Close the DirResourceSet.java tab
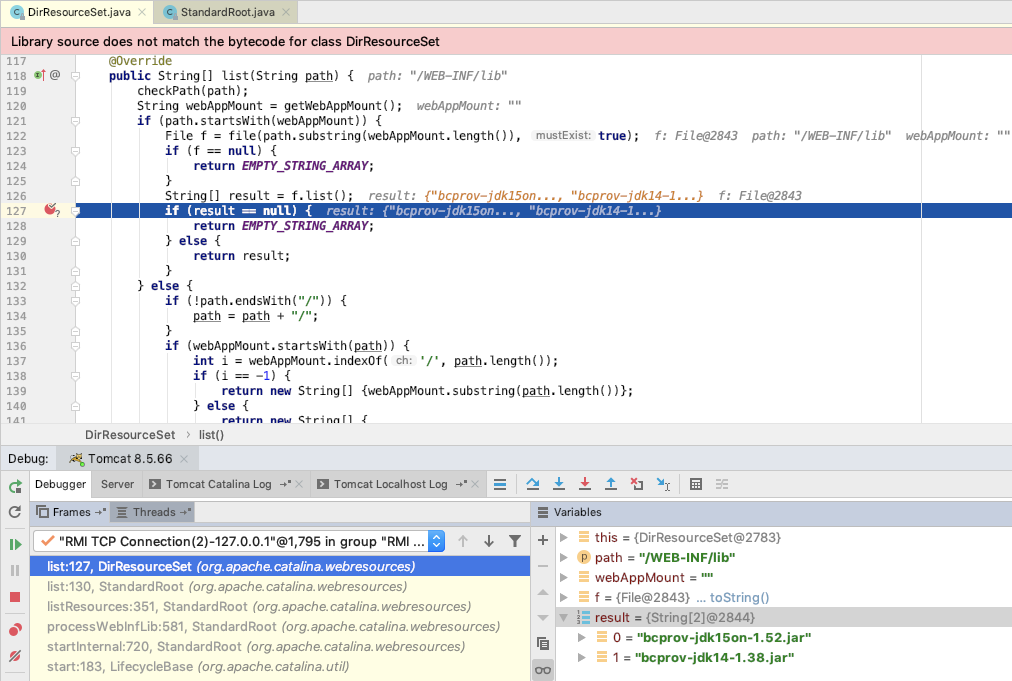 [x=142, y=12]
